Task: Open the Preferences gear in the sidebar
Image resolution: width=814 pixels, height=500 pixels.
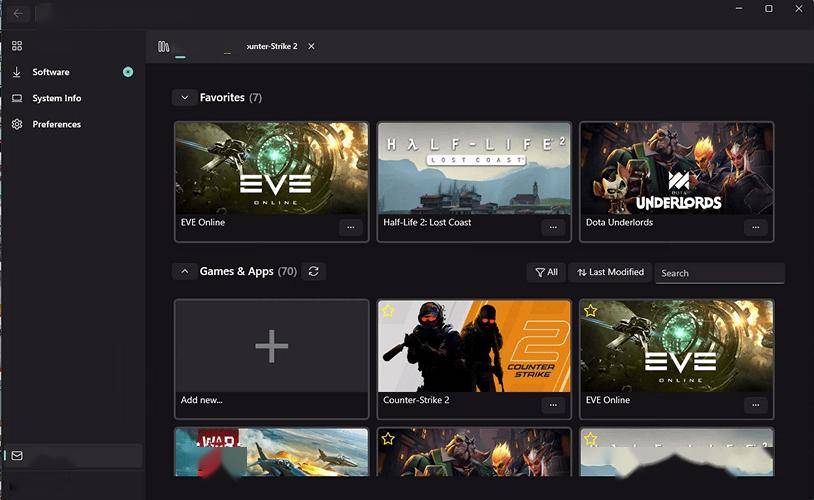Action: (x=17, y=124)
